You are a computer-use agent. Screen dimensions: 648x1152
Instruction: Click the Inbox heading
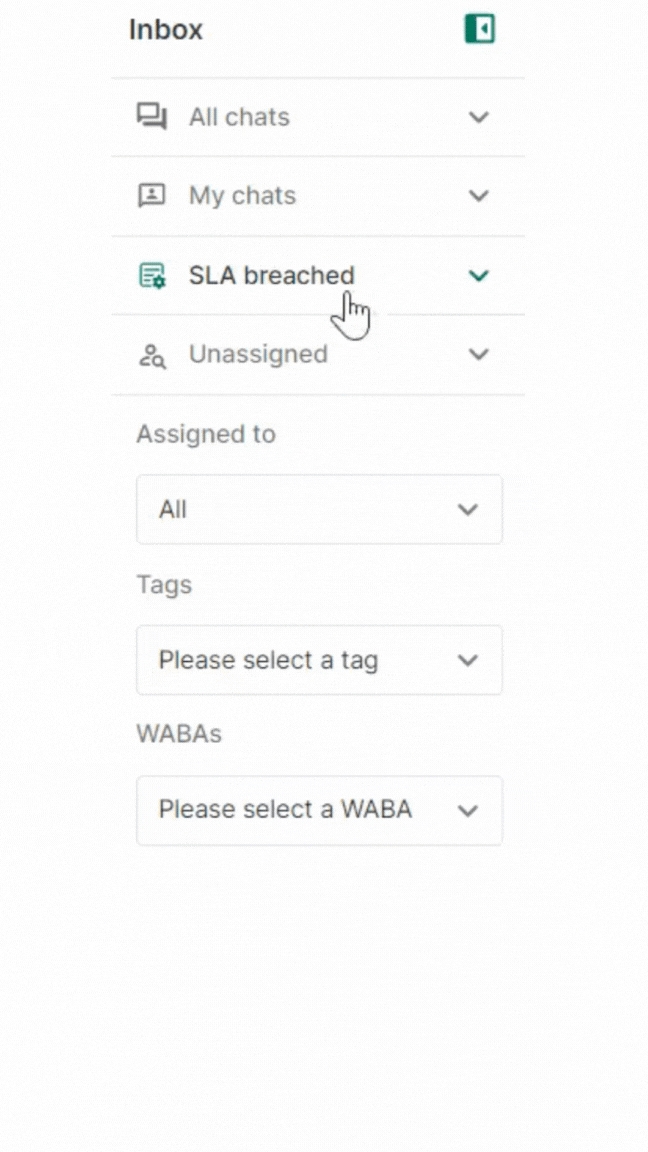pyautogui.click(x=166, y=30)
